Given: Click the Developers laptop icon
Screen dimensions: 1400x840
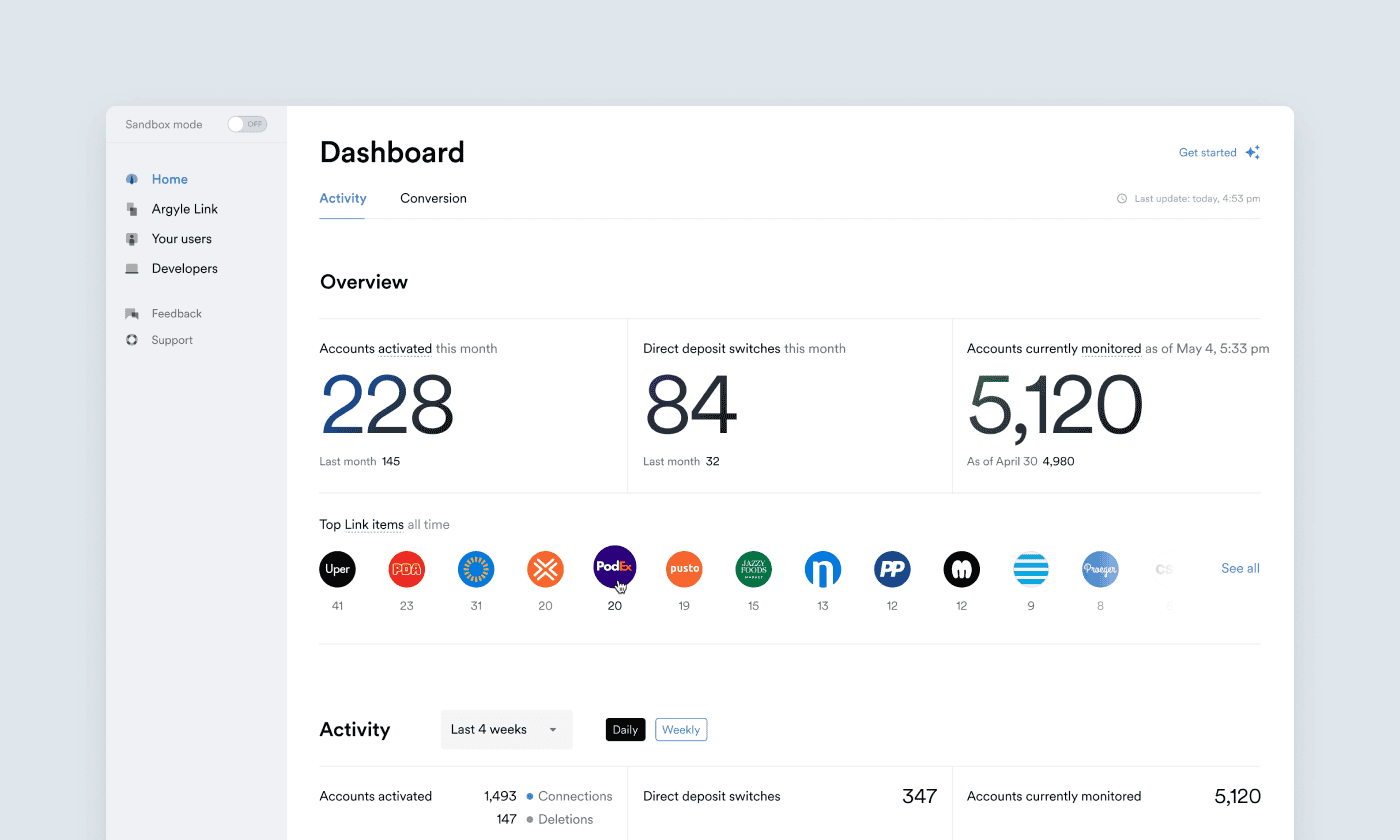Looking at the screenshot, I should point(131,269).
